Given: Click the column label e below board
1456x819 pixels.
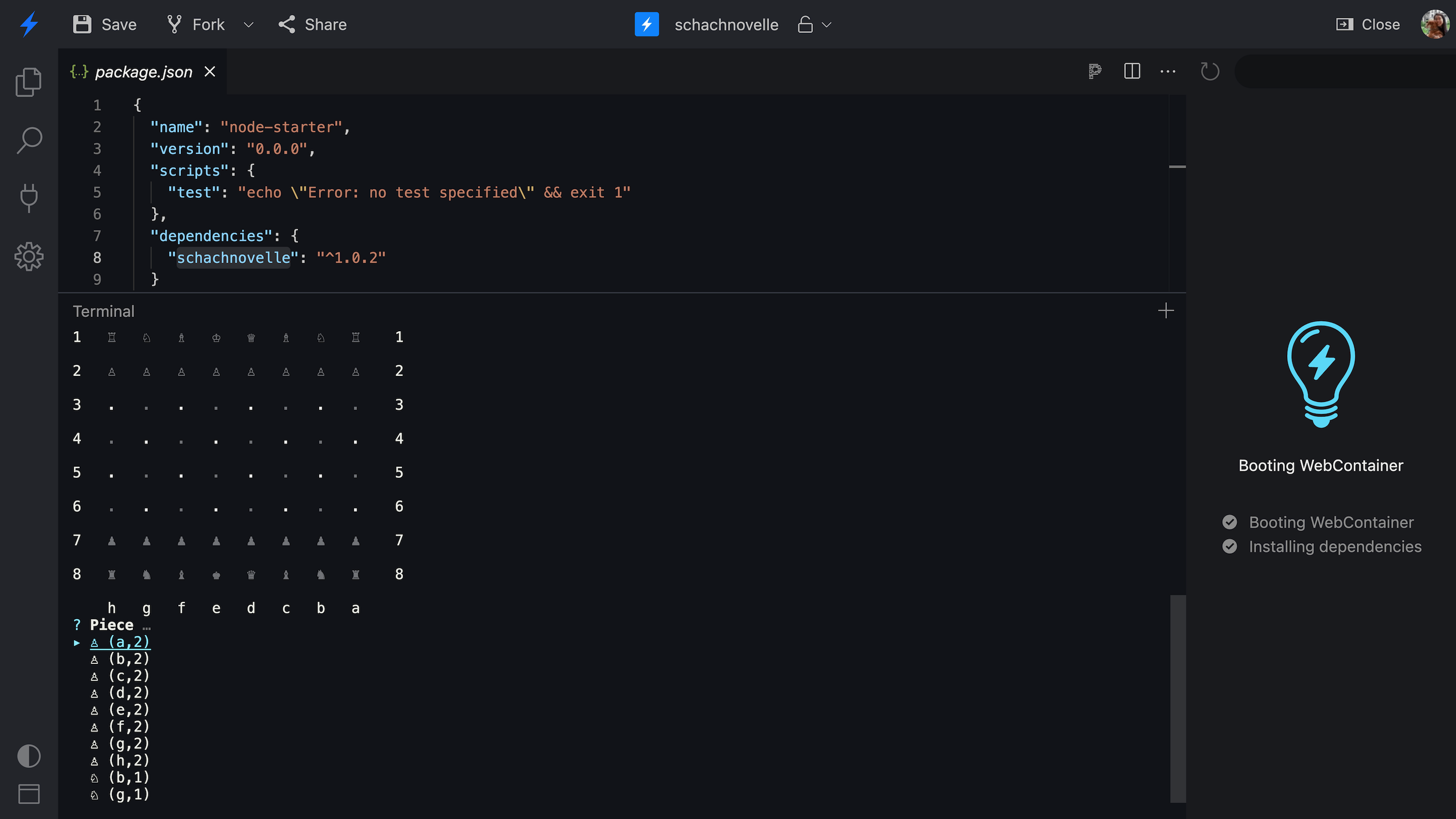Looking at the screenshot, I should tap(216, 608).
